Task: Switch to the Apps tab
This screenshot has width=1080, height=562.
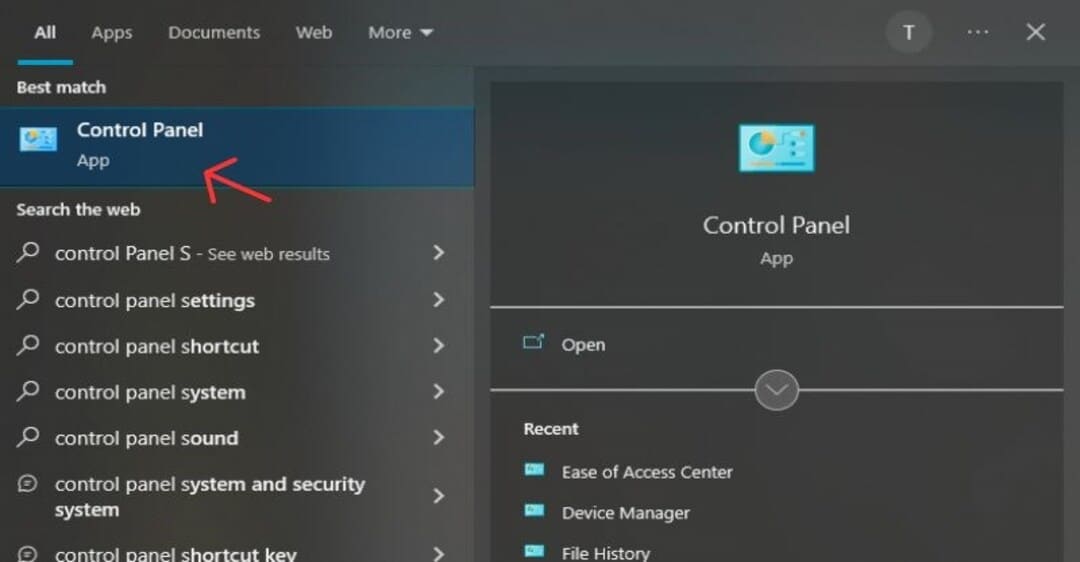Action: (112, 33)
